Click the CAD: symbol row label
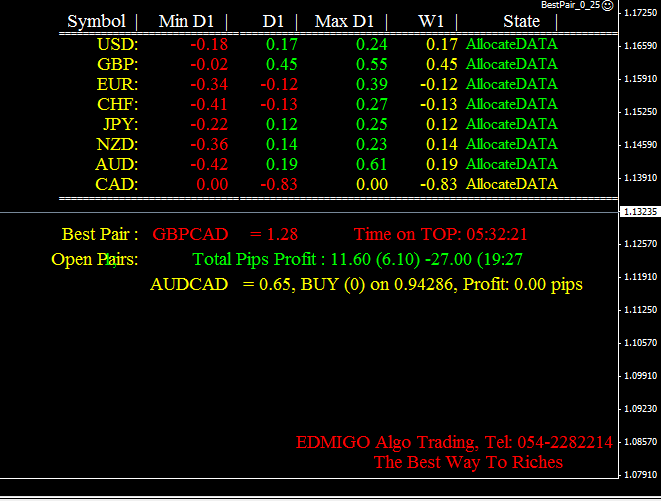 point(117,184)
